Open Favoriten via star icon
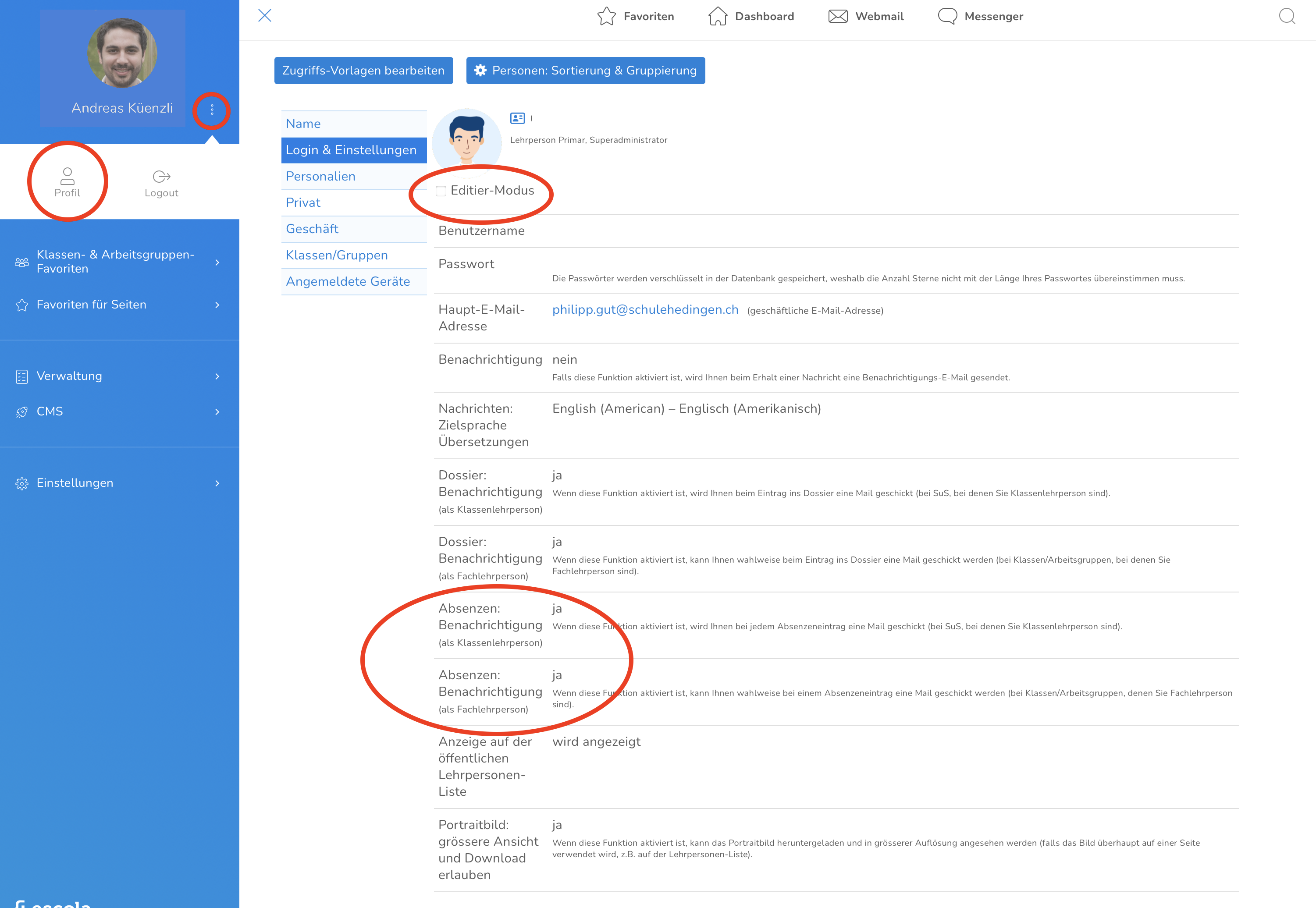1316x908 pixels. tap(607, 16)
